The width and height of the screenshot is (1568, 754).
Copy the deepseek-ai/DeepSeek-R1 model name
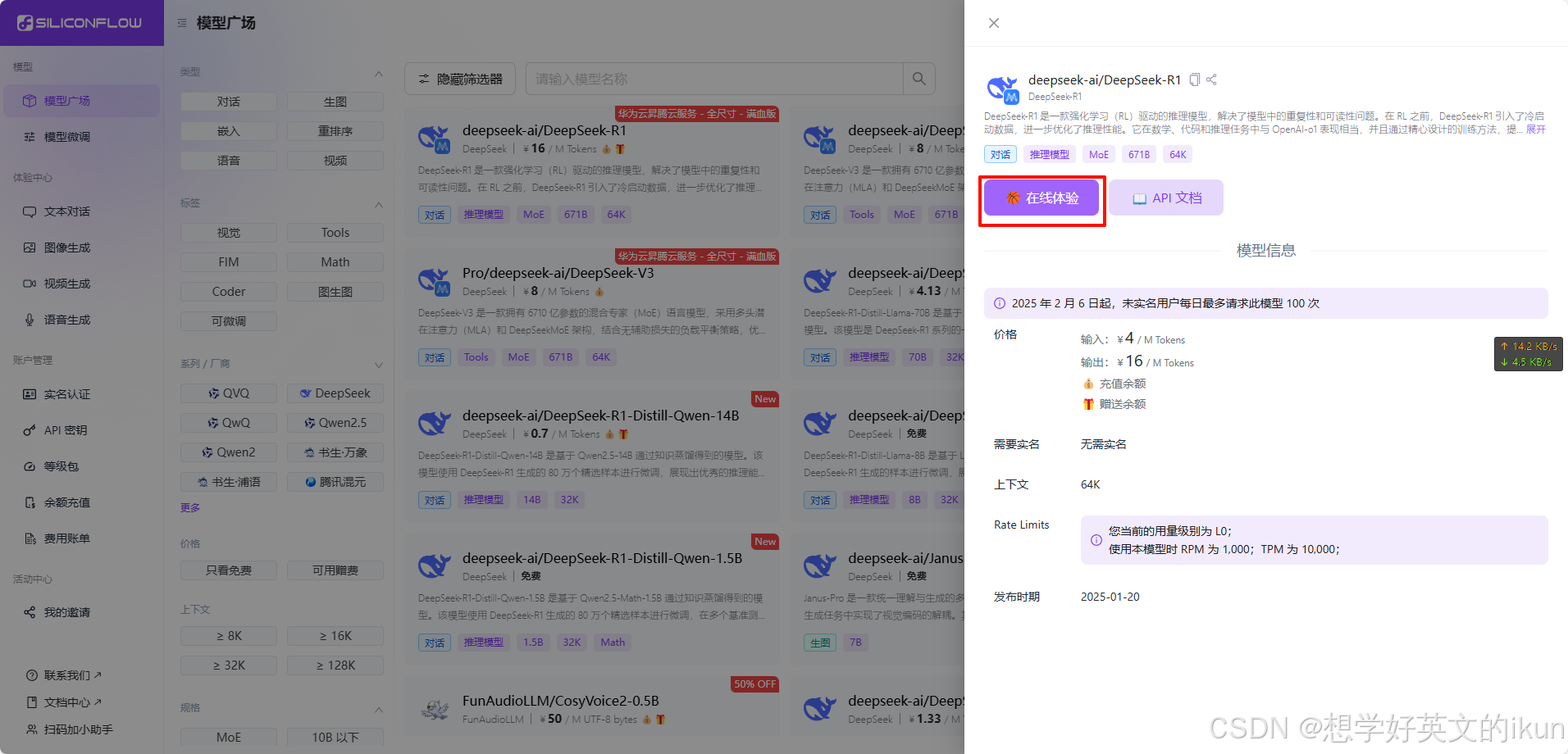1195,79
